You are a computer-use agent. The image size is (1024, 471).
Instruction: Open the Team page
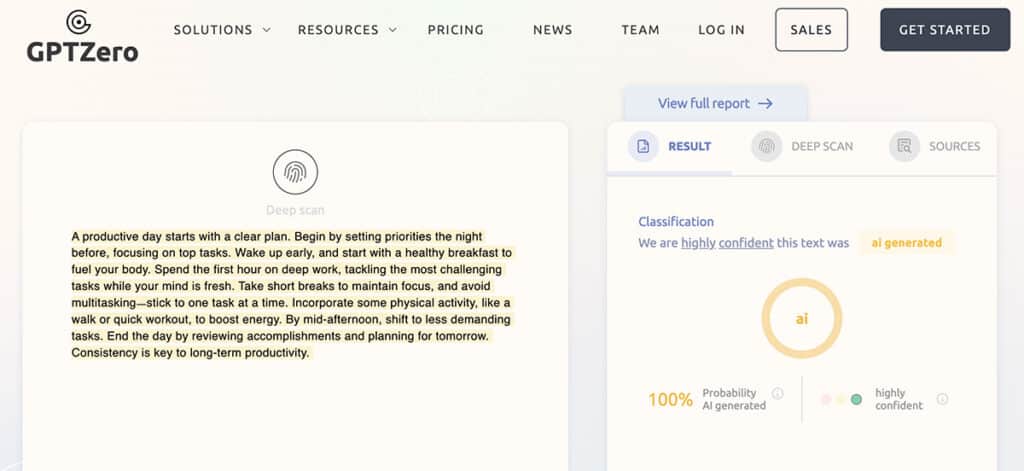tap(640, 30)
